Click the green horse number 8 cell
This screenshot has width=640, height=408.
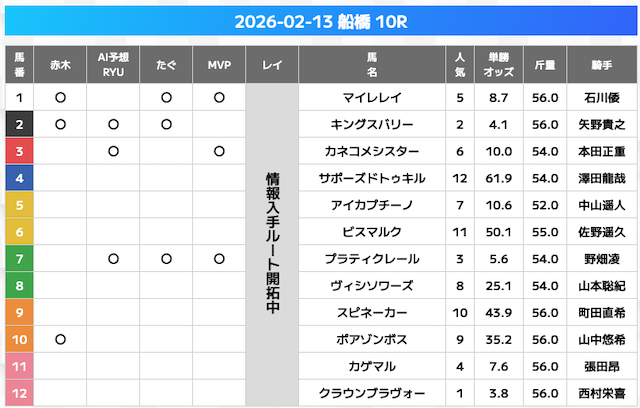coord(20,286)
